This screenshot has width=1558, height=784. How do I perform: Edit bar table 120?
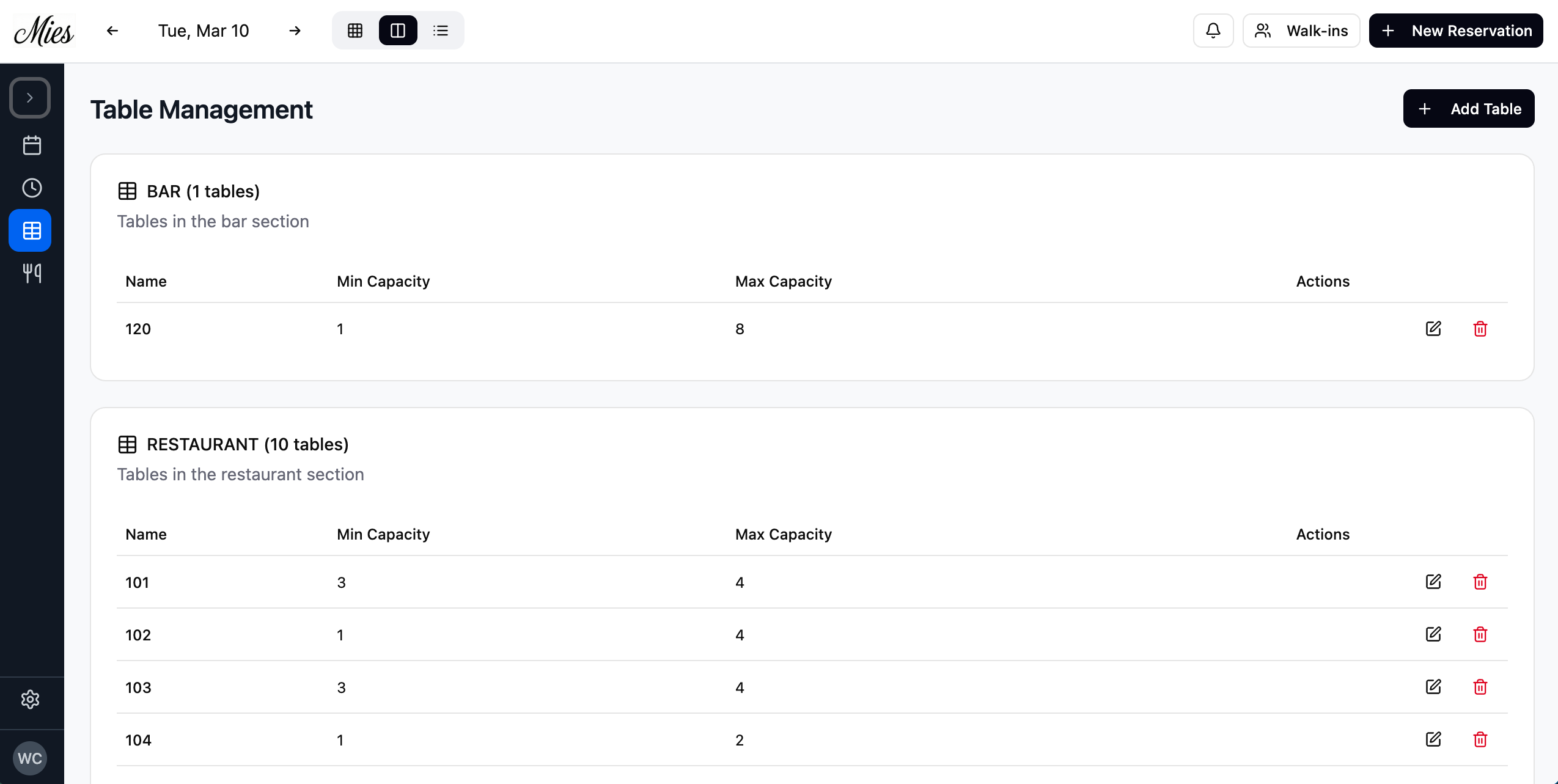pos(1433,329)
